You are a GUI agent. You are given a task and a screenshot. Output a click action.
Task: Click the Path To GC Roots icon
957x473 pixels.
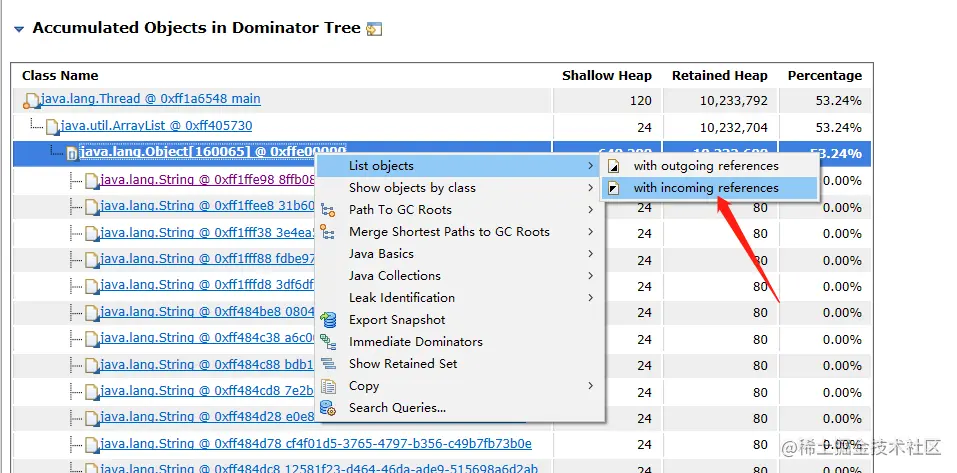pyautogui.click(x=328, y=211)
